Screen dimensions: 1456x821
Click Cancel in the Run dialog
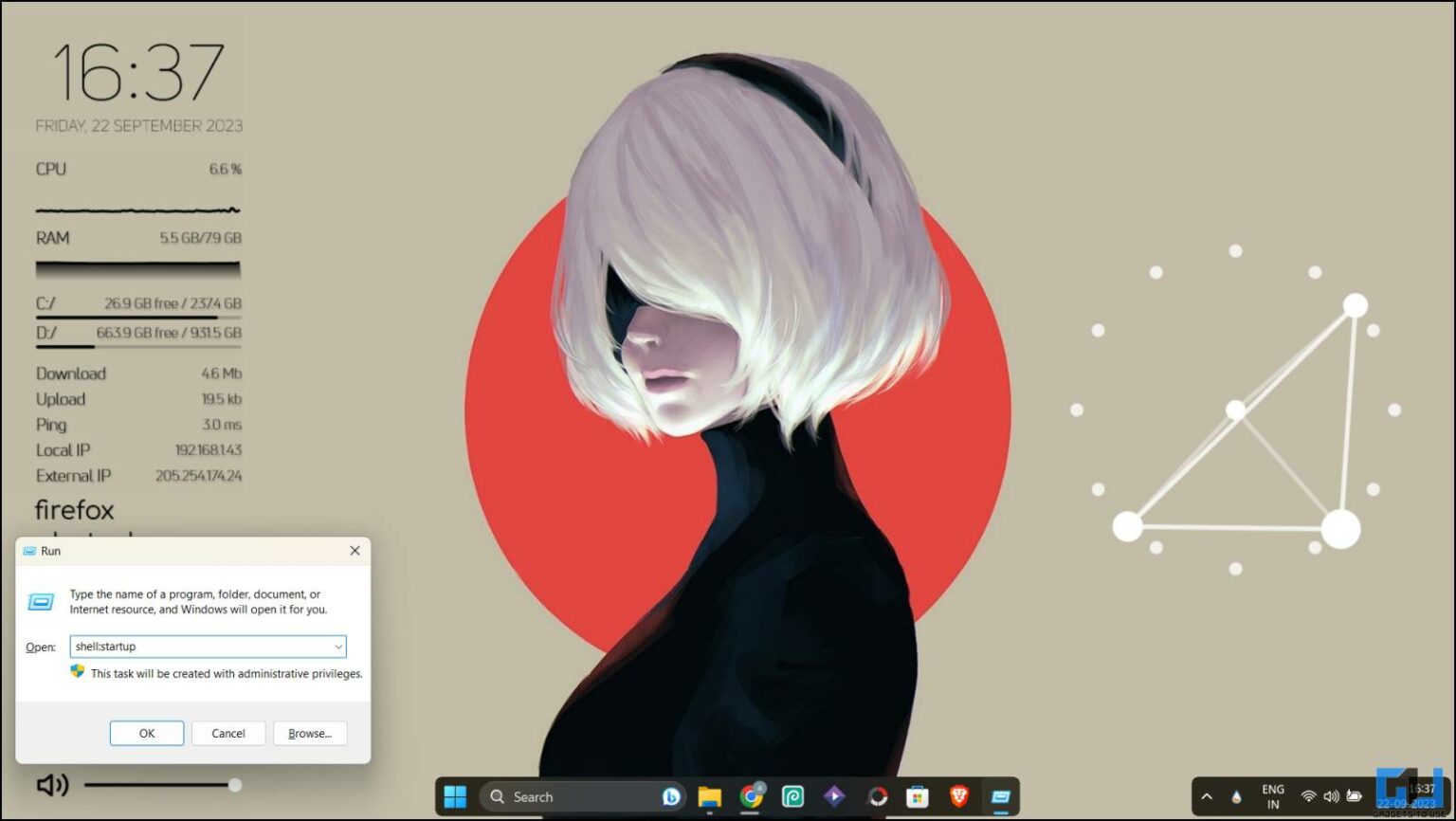click(227, 733)
